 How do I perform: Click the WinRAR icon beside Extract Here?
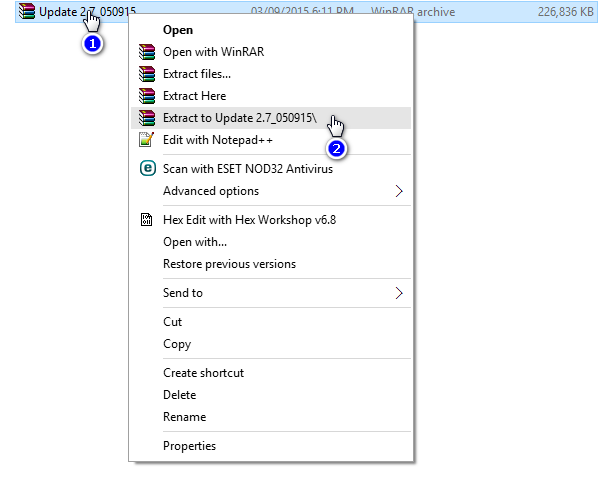147,96
